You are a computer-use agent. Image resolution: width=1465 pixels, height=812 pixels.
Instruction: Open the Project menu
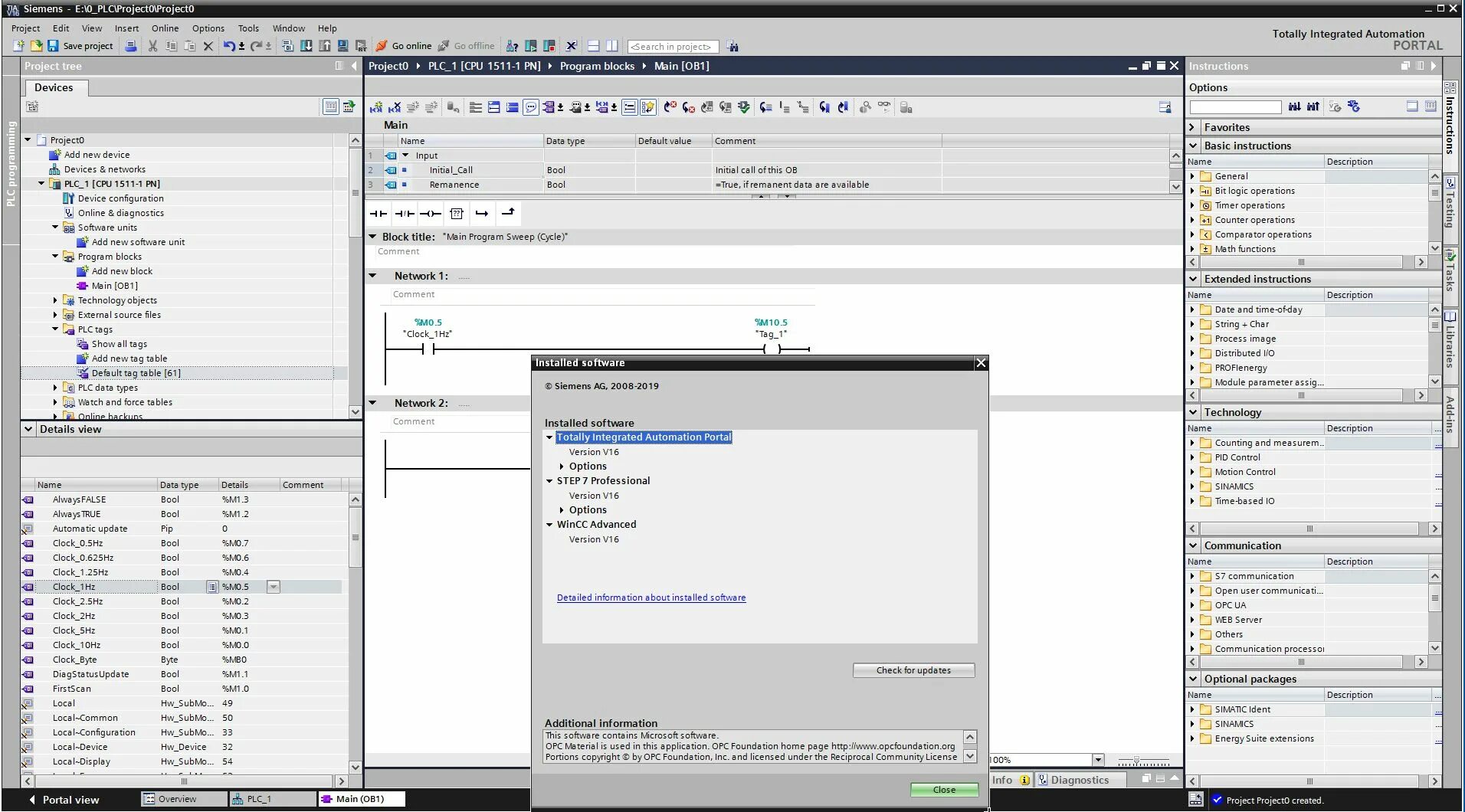[25, 28]
